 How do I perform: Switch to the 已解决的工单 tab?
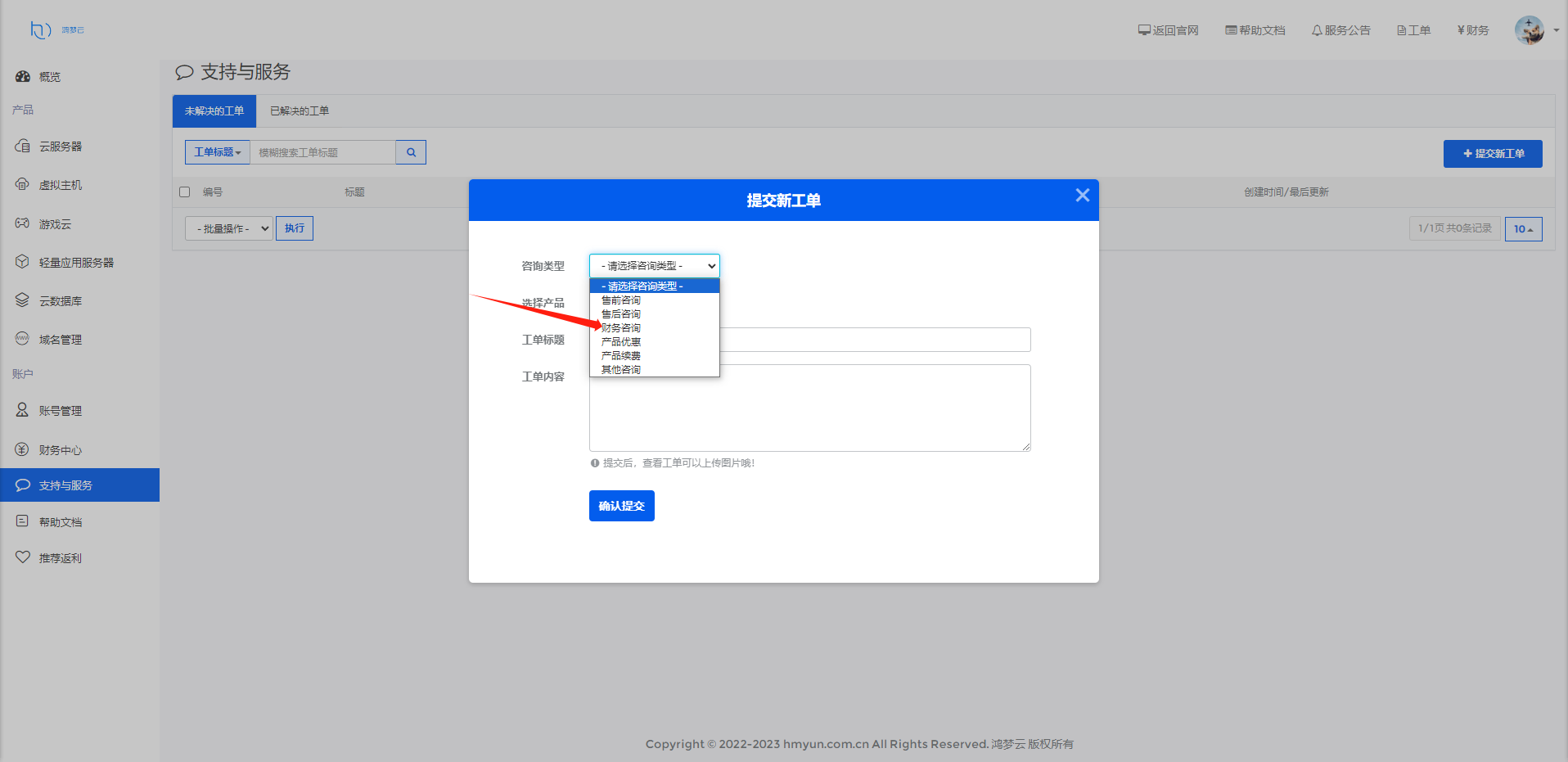tap(300, 111)
